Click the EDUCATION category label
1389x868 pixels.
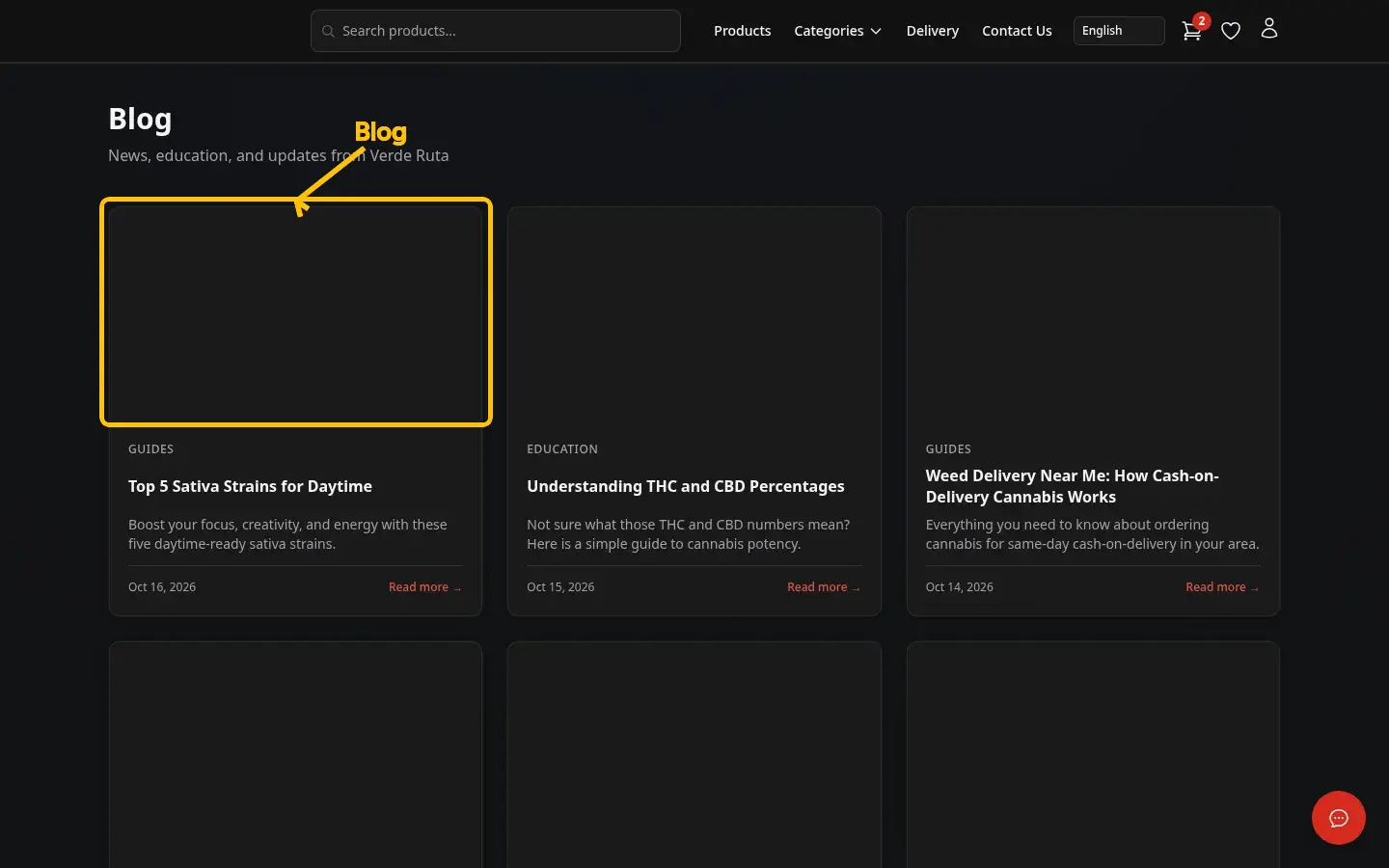click(x=562, y=449)
